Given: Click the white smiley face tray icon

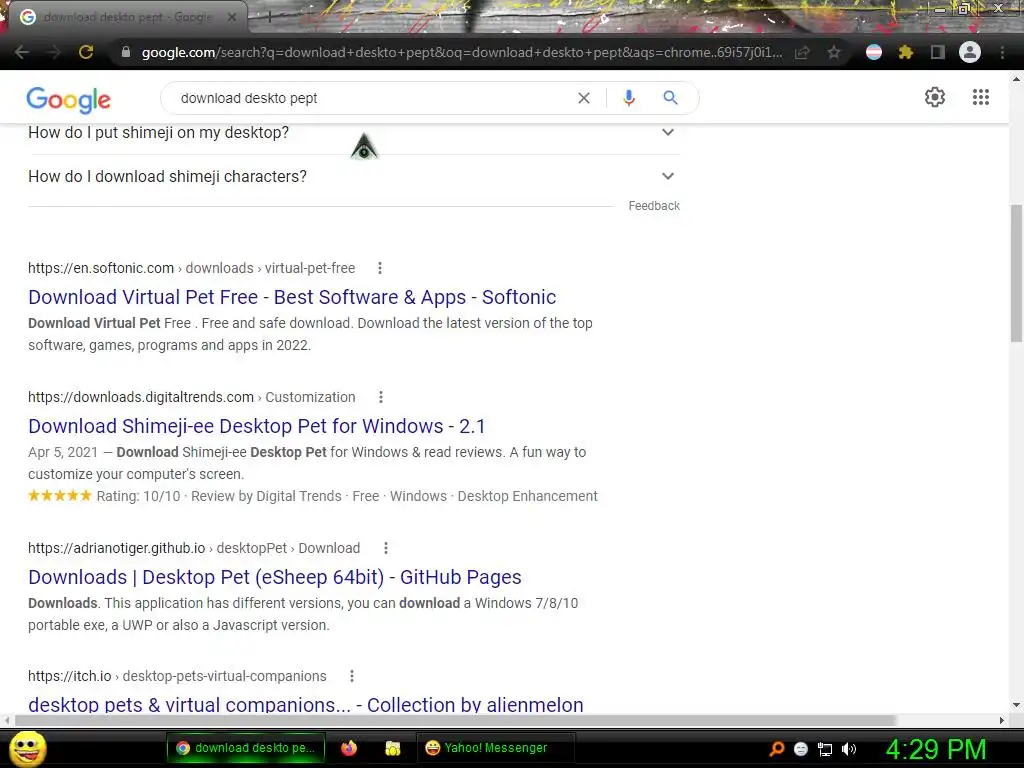Looking at the screenshot, I should click(x=801, y=749).
